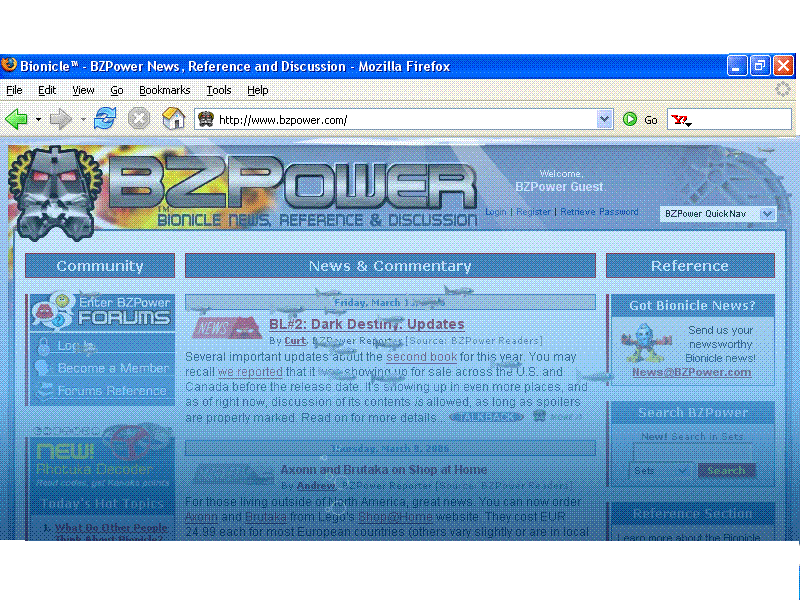800x600 pixels.
Task: Click the greyed-out Stop button
Action: coord(139,119)
